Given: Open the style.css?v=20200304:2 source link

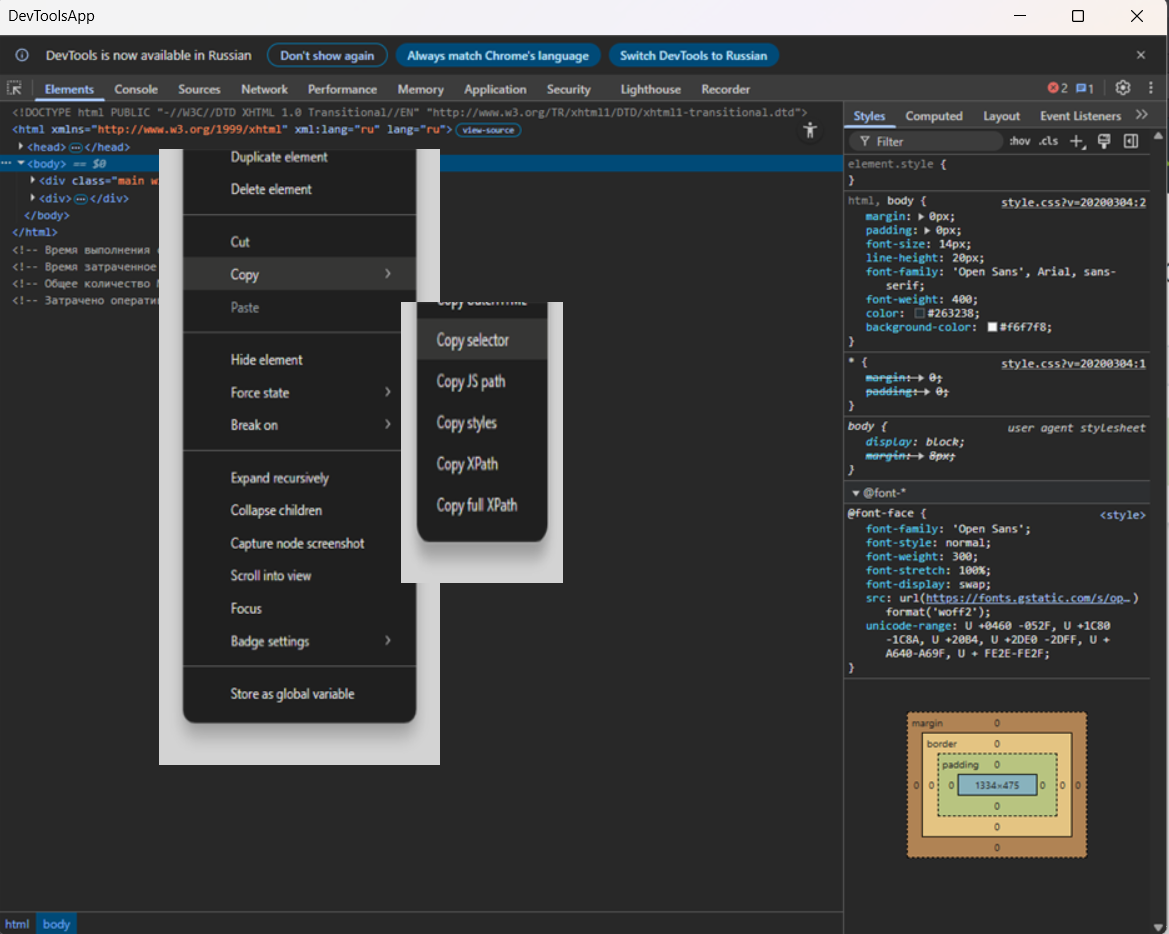Looking at the screenshot, I should (x=1073, y=202).
